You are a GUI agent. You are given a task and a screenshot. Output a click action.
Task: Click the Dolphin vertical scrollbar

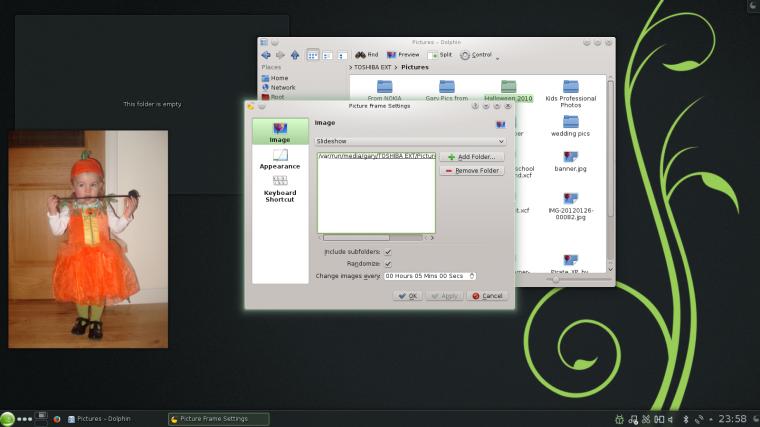pyautogui.click(x=610, y=148)
